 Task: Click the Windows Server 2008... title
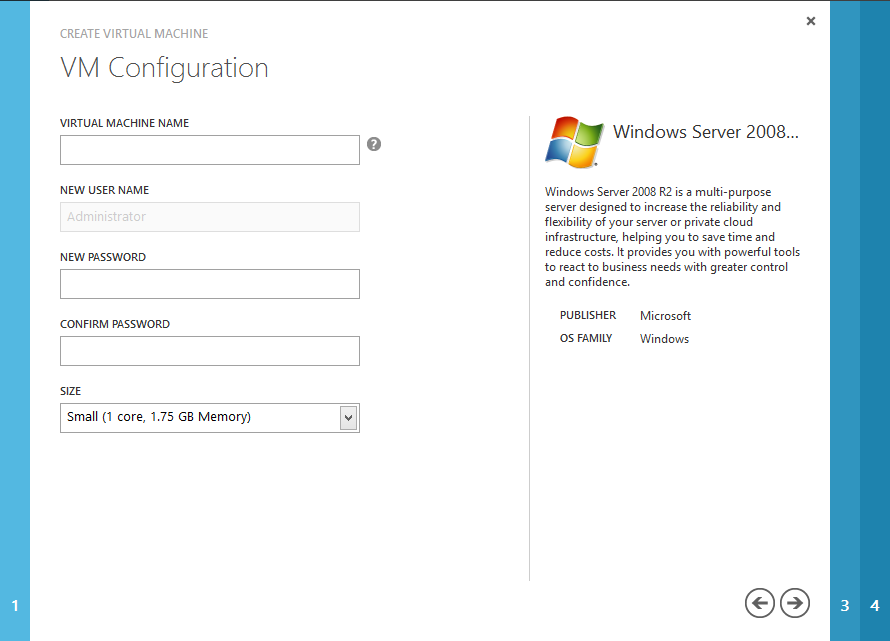point(706,132)
